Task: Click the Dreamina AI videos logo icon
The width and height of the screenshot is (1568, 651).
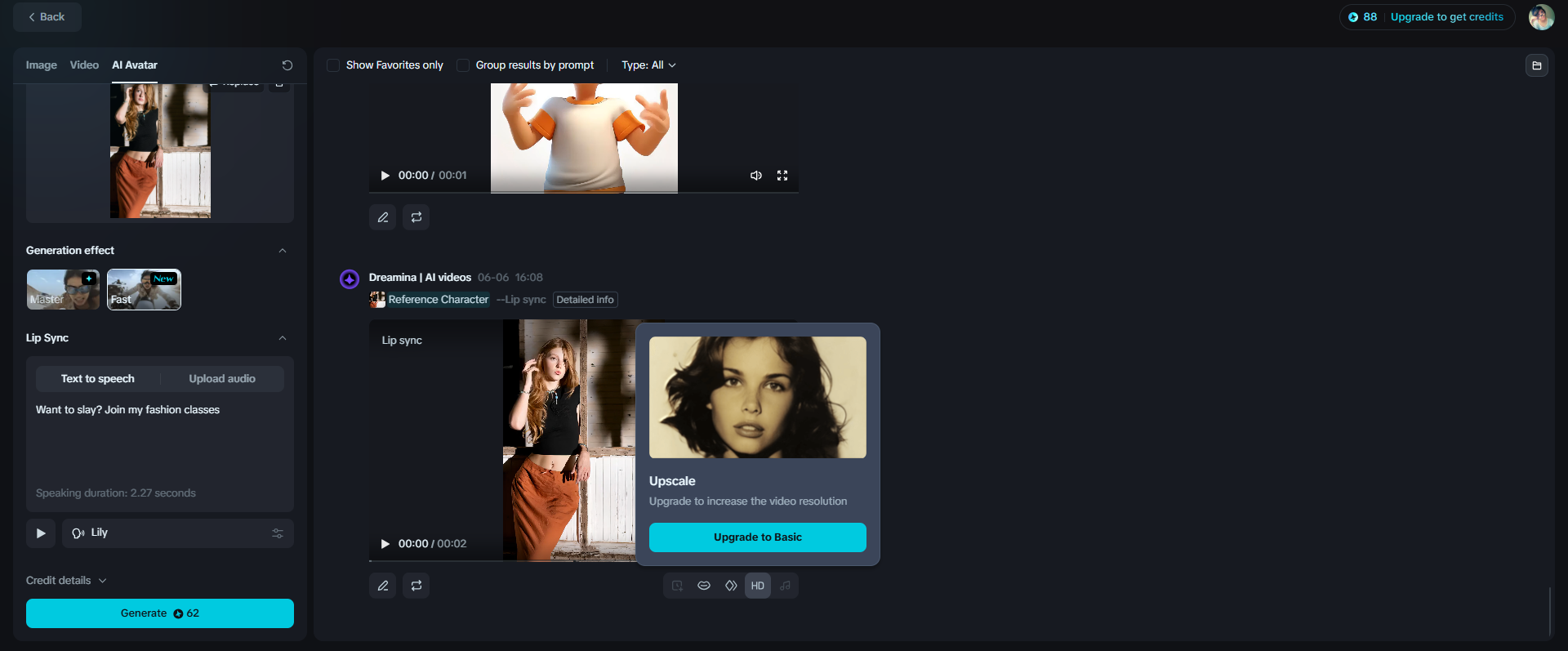Action: (x=350, y=279)
